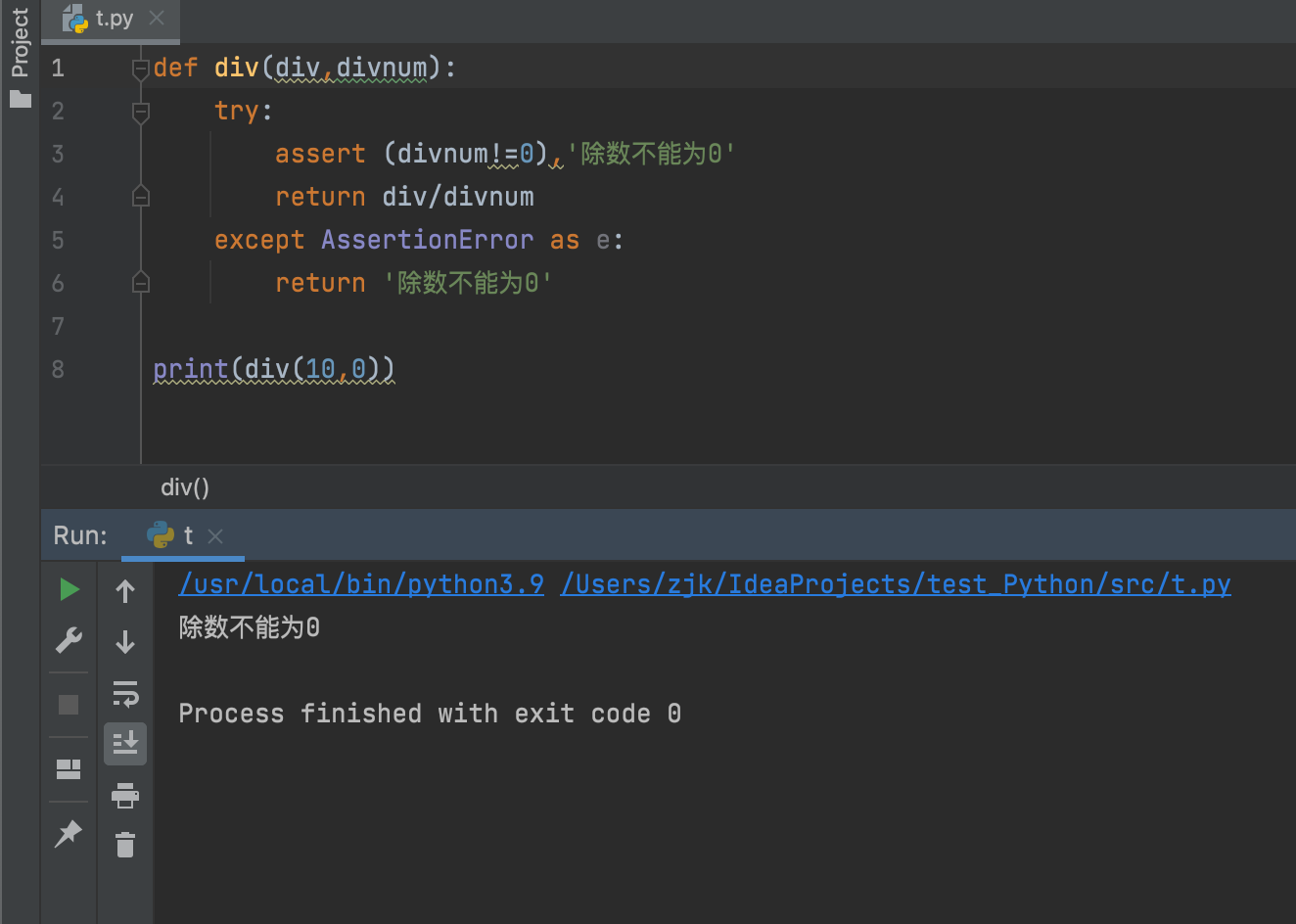The image size is (1296, 924).
Task: Click div() breadcrumb below editor
Action: click(185, 487)
